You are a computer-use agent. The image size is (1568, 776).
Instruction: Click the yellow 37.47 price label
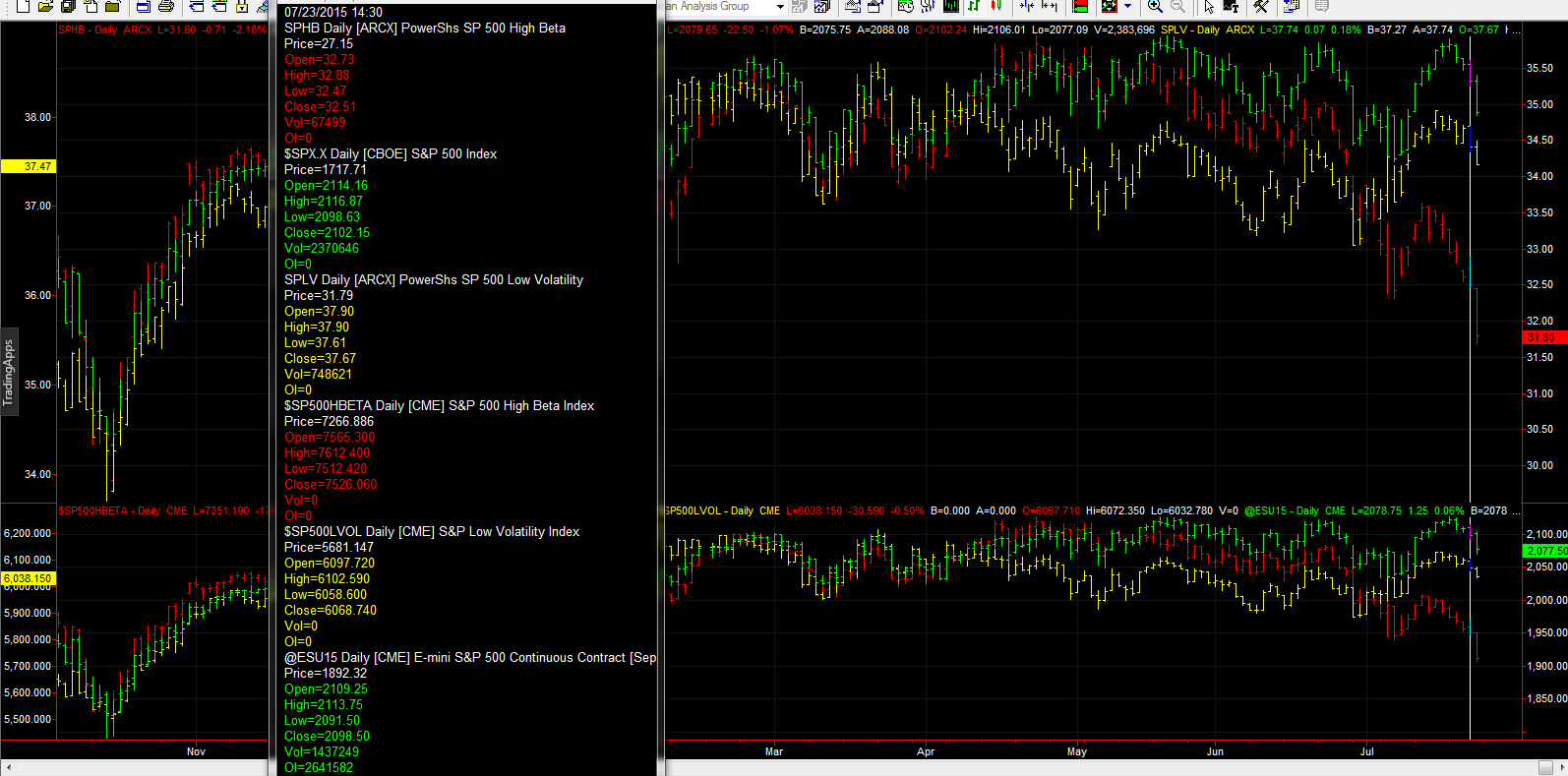coord(29,166)
